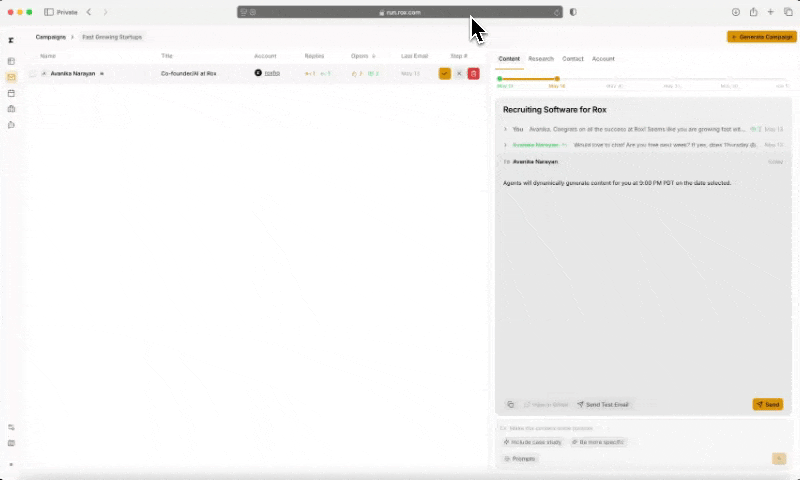800x480 pixels.
Task: Click the Safari address bar
Action: (x=400, y=12)
